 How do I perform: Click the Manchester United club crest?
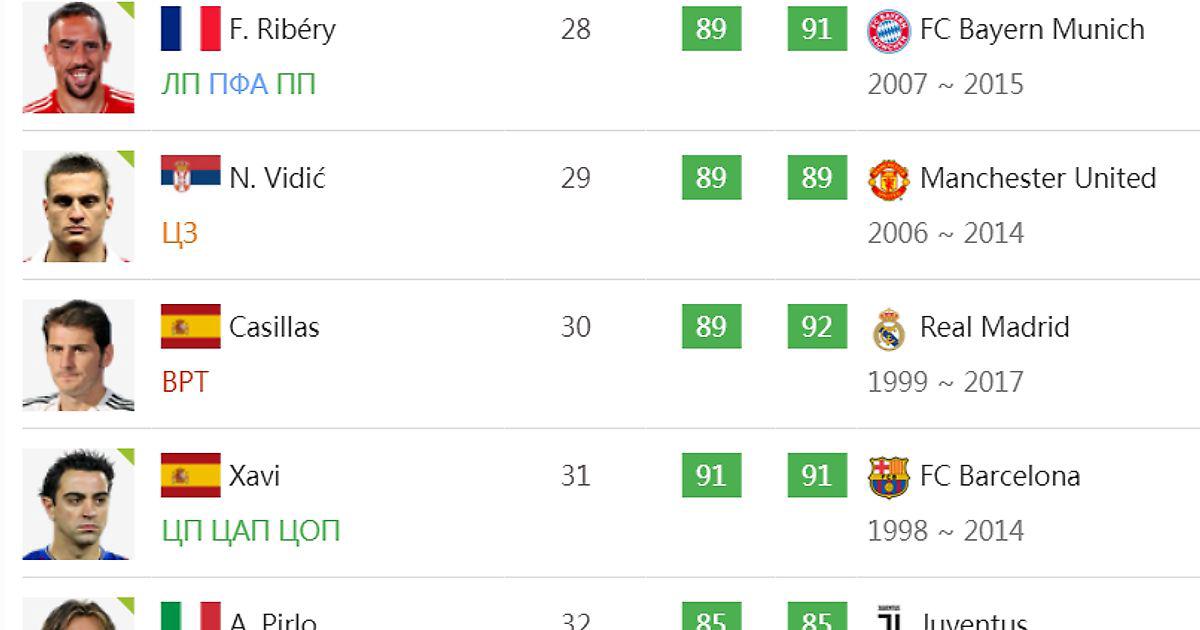point(888,180)
